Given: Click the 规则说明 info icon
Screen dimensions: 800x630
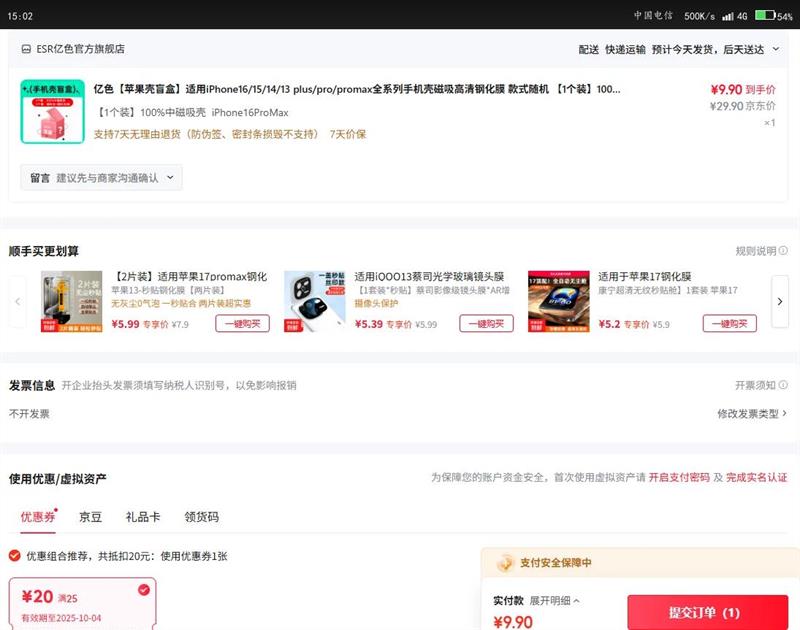Looking at the screenshot, I should point(783,251).
